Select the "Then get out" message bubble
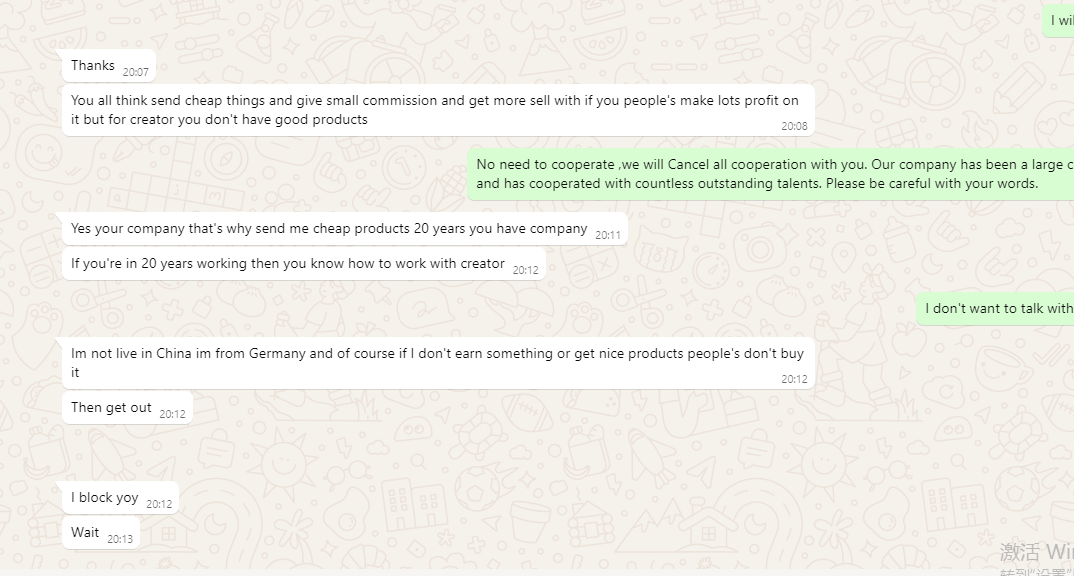The width and height of the screenshot is (1074, 576). 111,408
